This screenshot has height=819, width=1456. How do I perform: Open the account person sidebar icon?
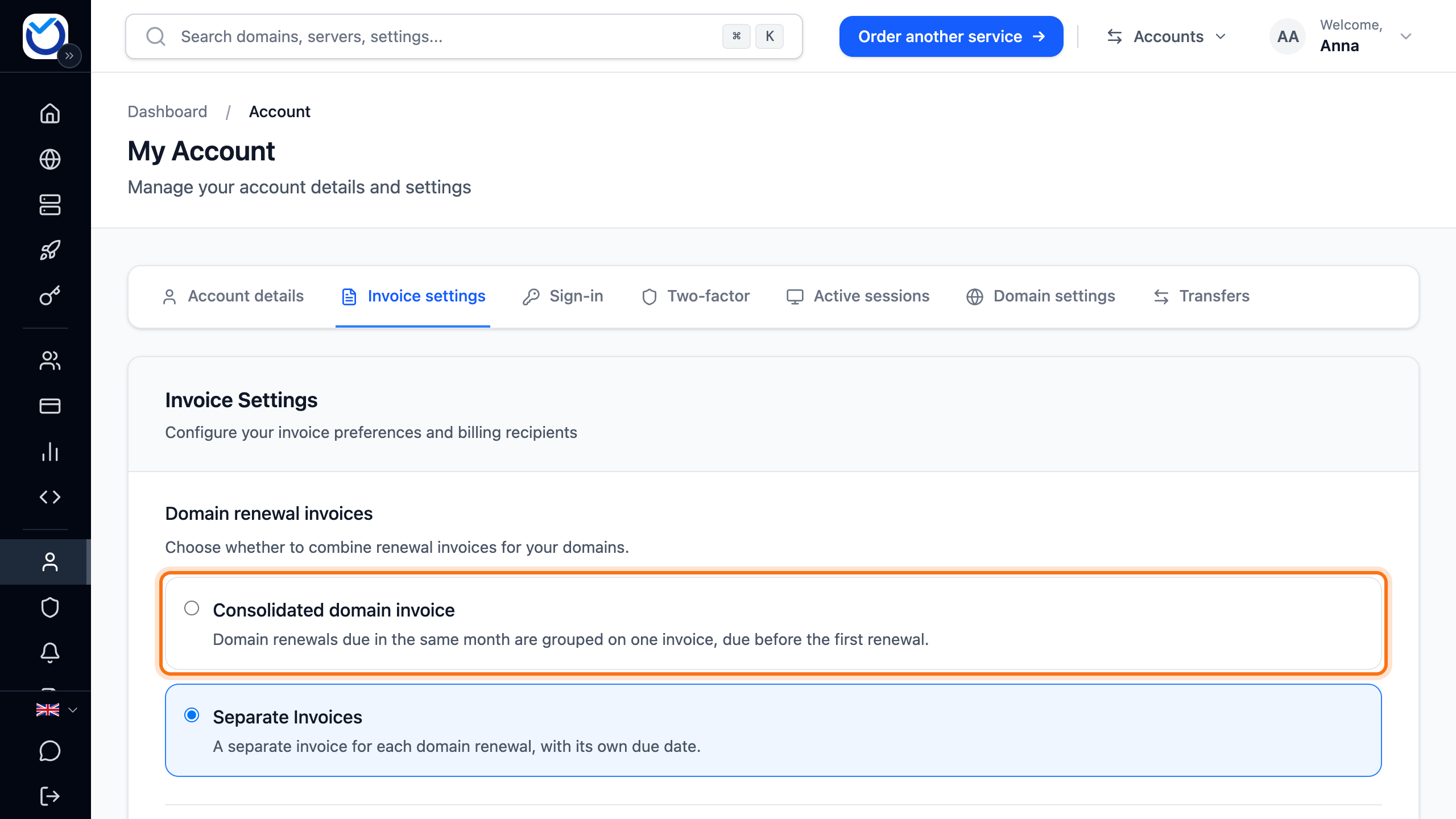[50, 562]
